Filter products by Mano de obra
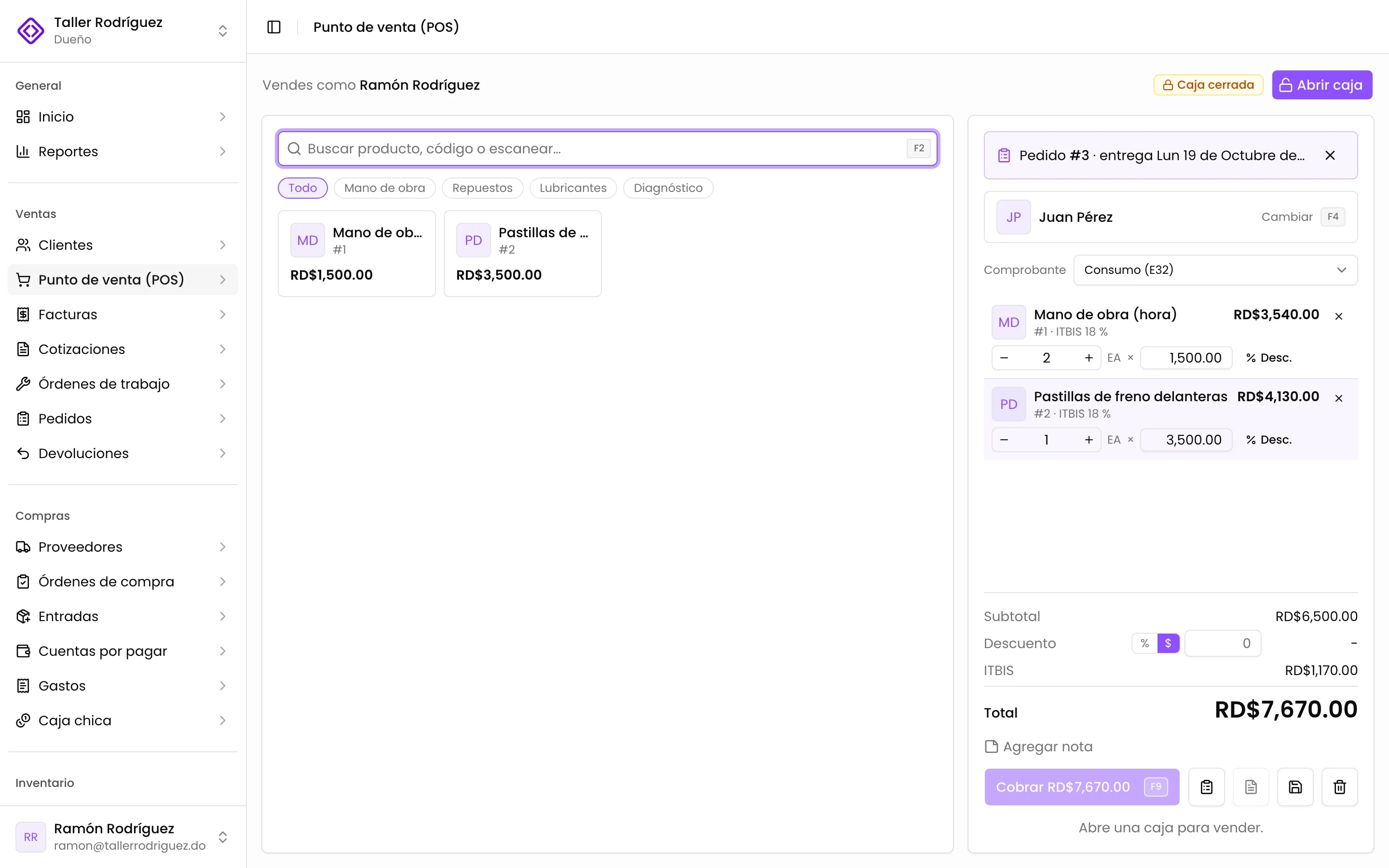 (x=384, y=188)
